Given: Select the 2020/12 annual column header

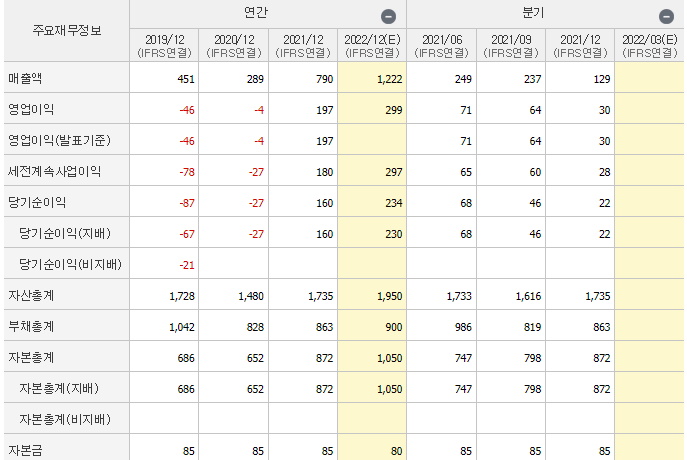Looking at the screenshot, I should pyautogui.click(x=234, y=46).
